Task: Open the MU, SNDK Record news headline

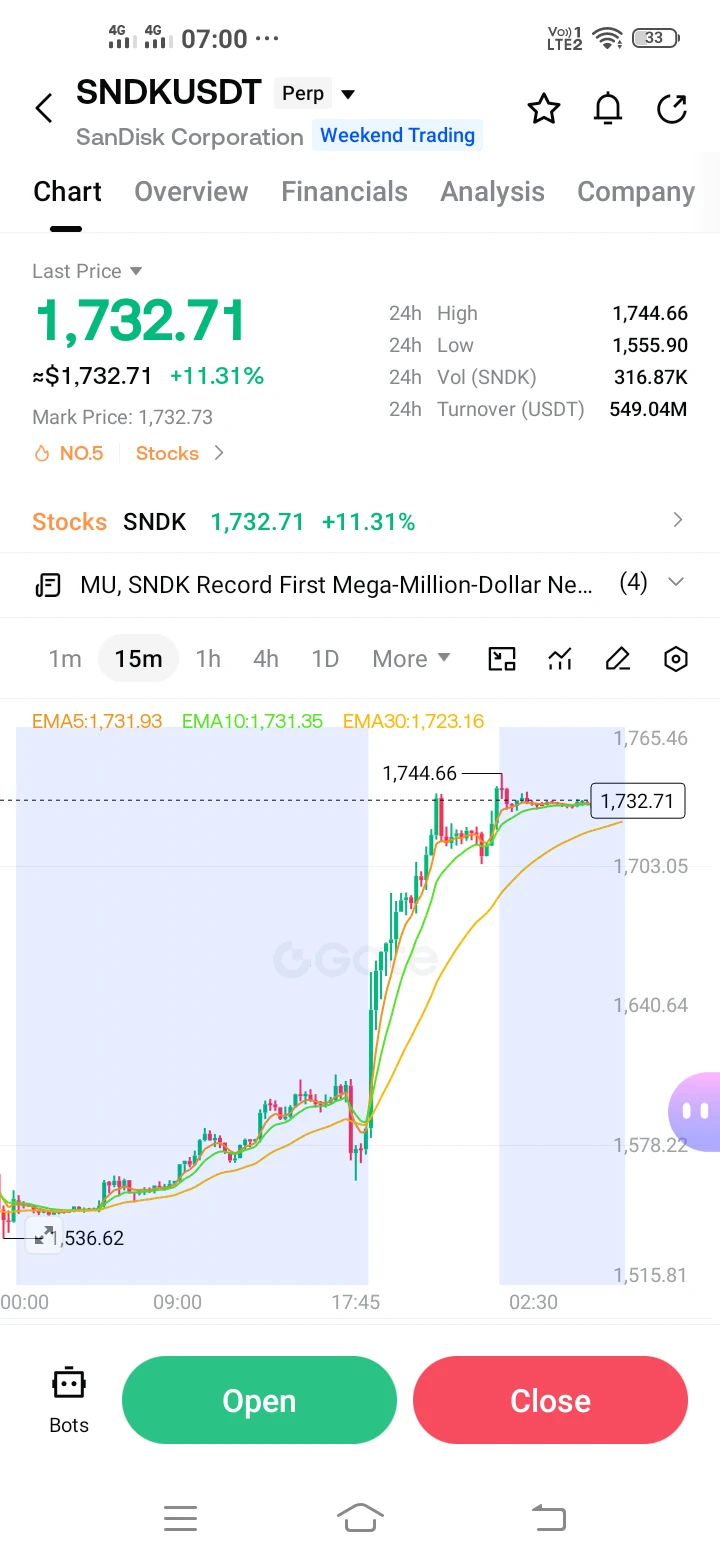Action: [x=336, y=585]
